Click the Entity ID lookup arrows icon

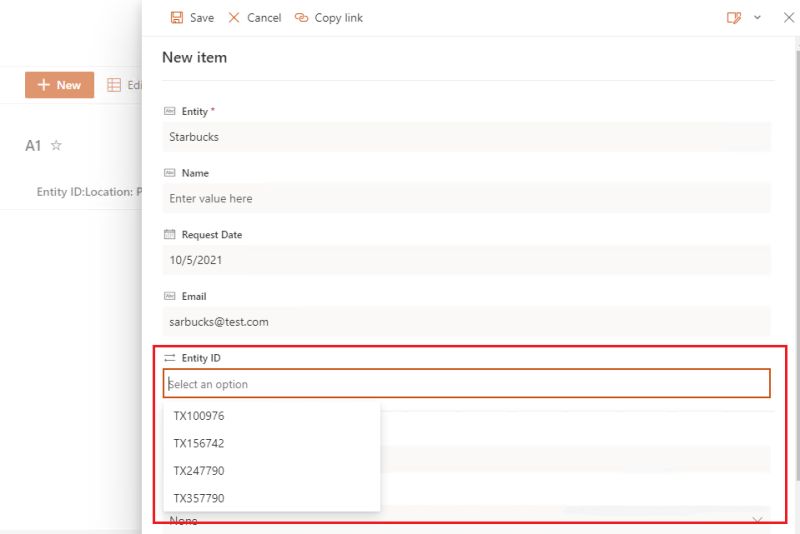pyautogui.click(x=169, y=358)
